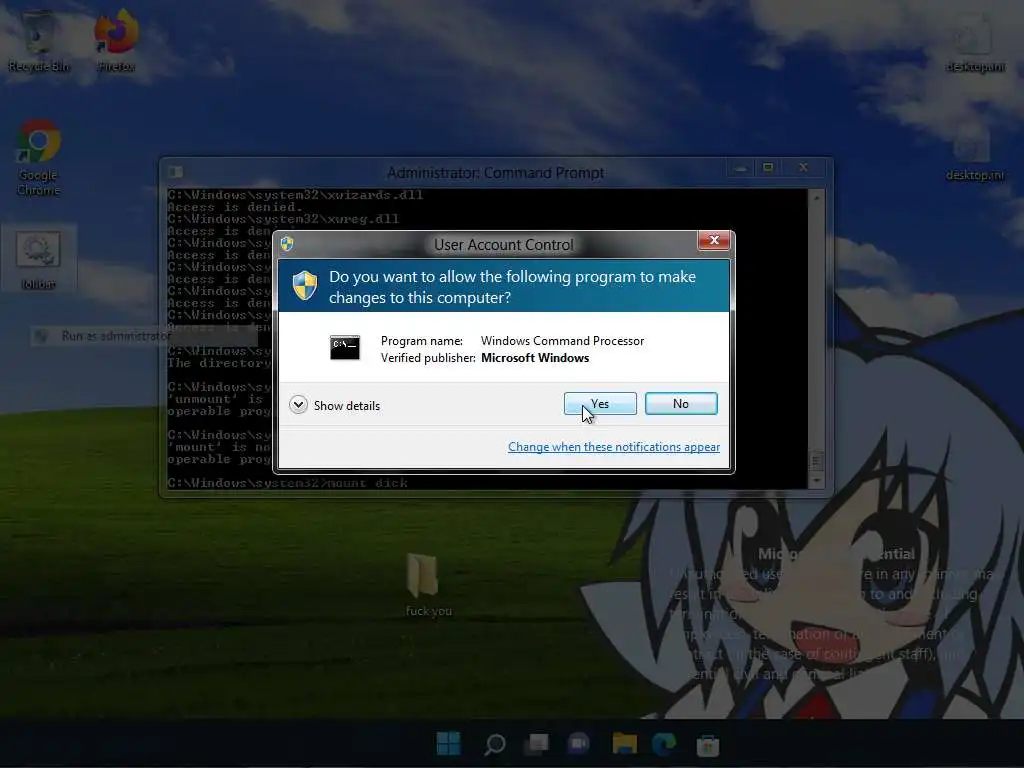Open Task View on the taskbar
This screenshot has width=1024, height=768.
click(x=537, y=743)
